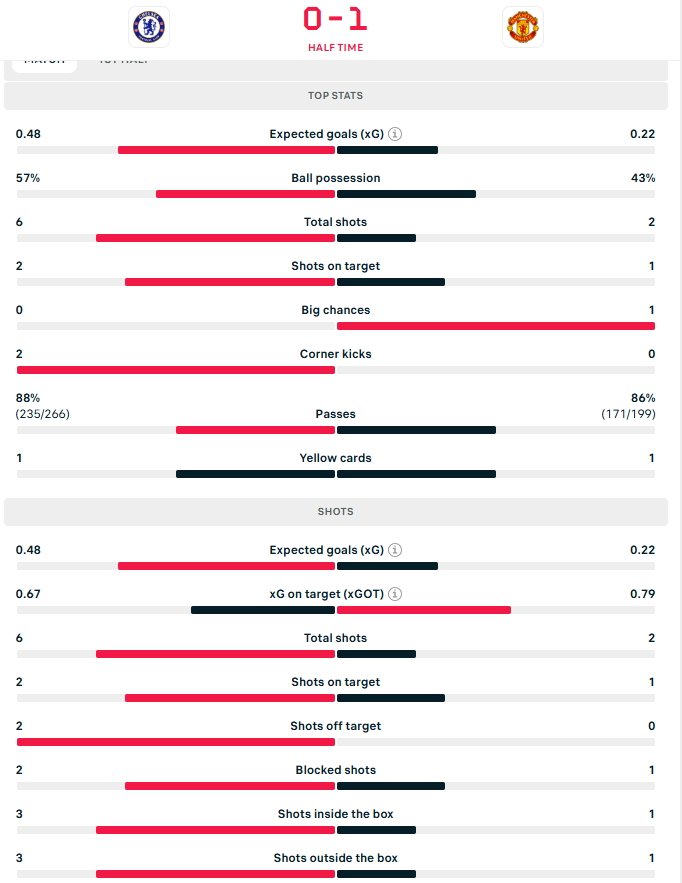Click the Chelsea club crest
This screenshot has height=883, width=682.
(149, 27)
